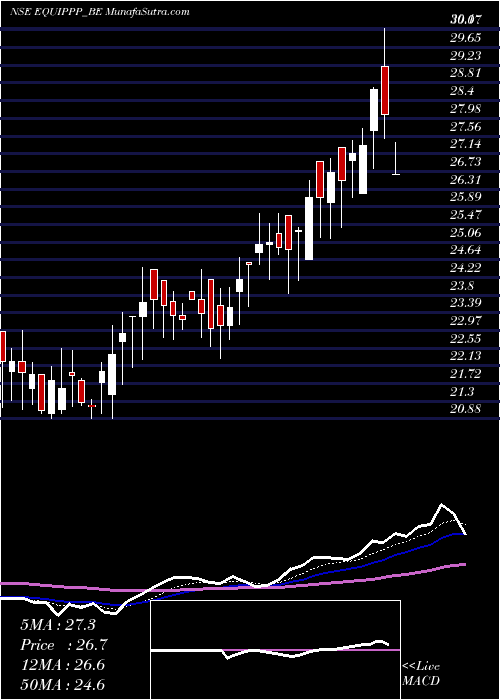Click the 21.72 price axis label
500x700 pixels.
coord(465,374)
